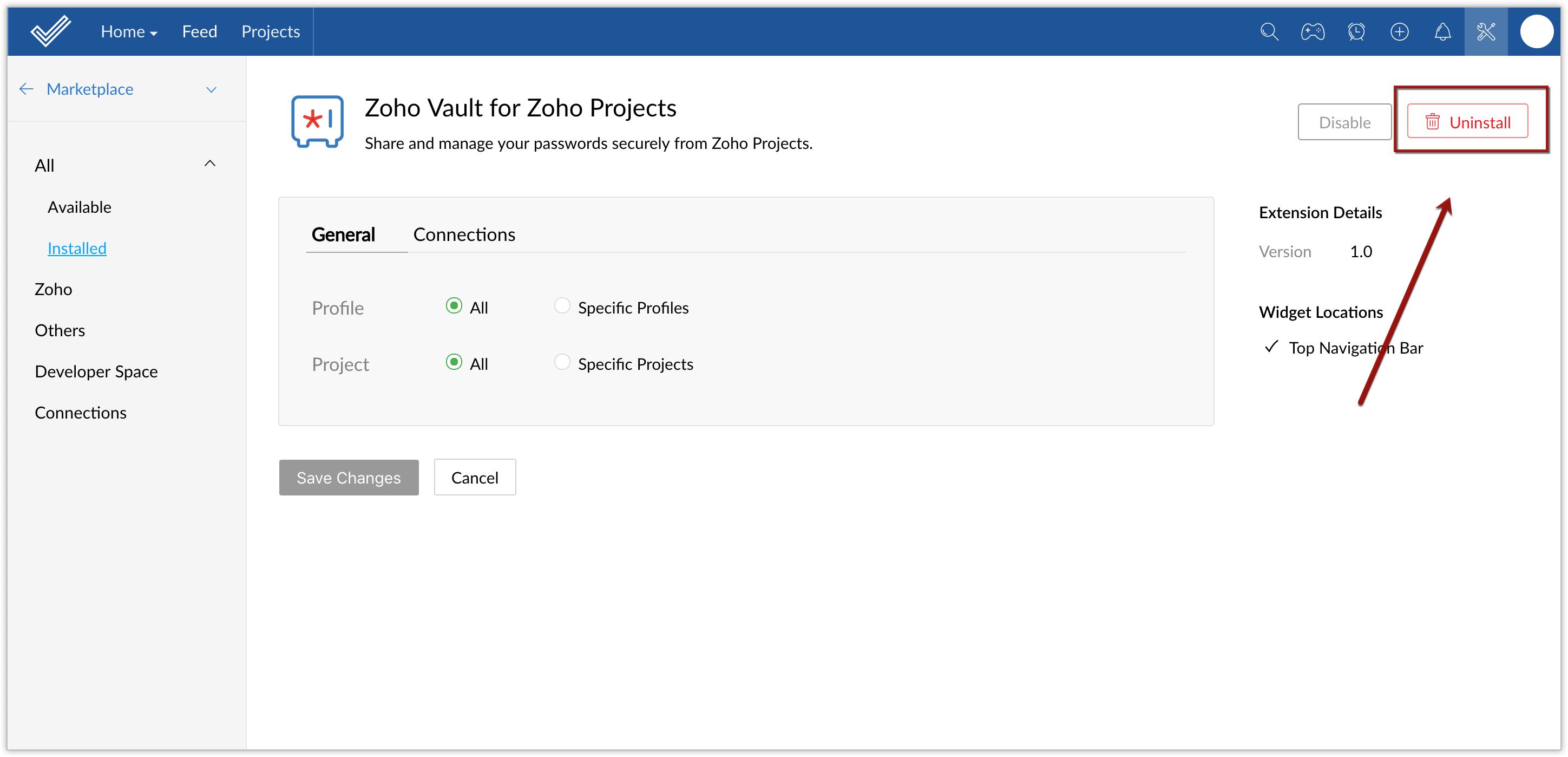1568x757 pixels.
Task: Click the Top Navigation Bar checkmark
Action: pyautogui.click(x=1271, y=347)
